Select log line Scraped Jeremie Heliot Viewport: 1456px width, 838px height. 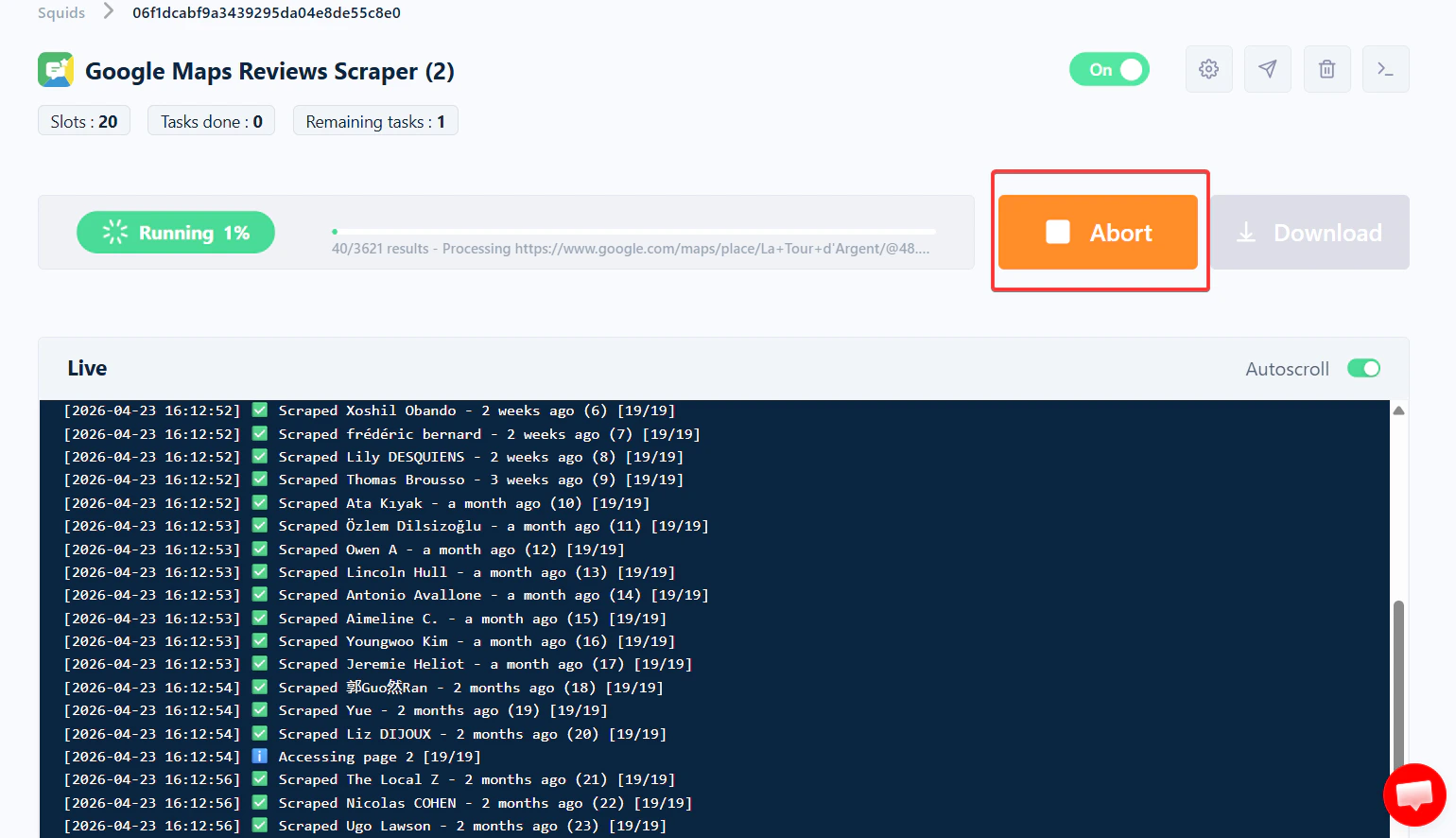(377, 664)
